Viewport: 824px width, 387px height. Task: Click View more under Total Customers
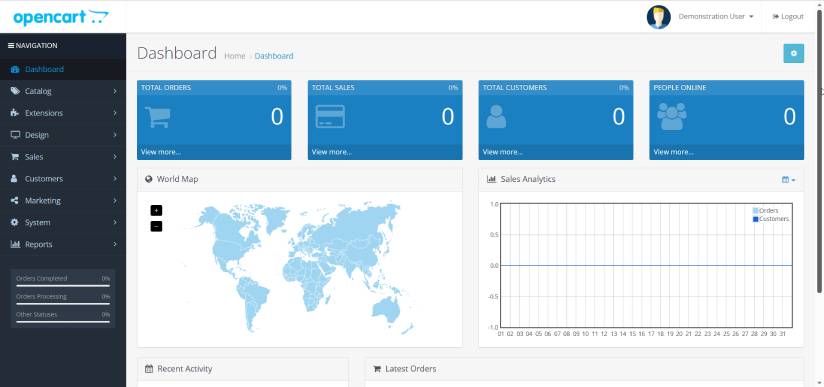502,152
